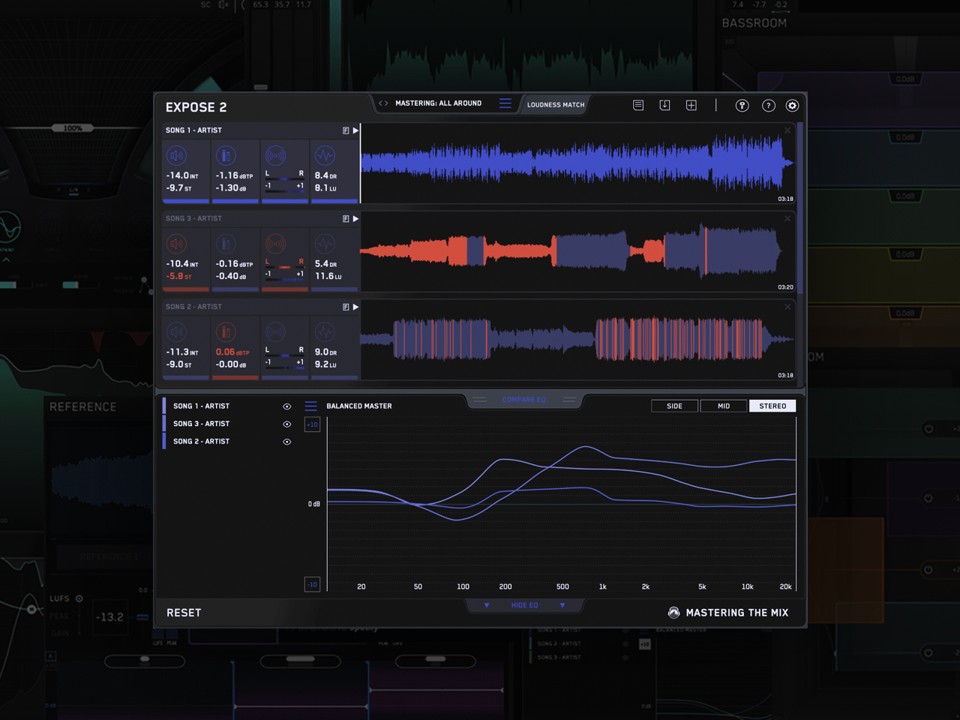Click the Compare EQ handle
The height and width of the screenshot is (720, 960).
pos(524,400)
